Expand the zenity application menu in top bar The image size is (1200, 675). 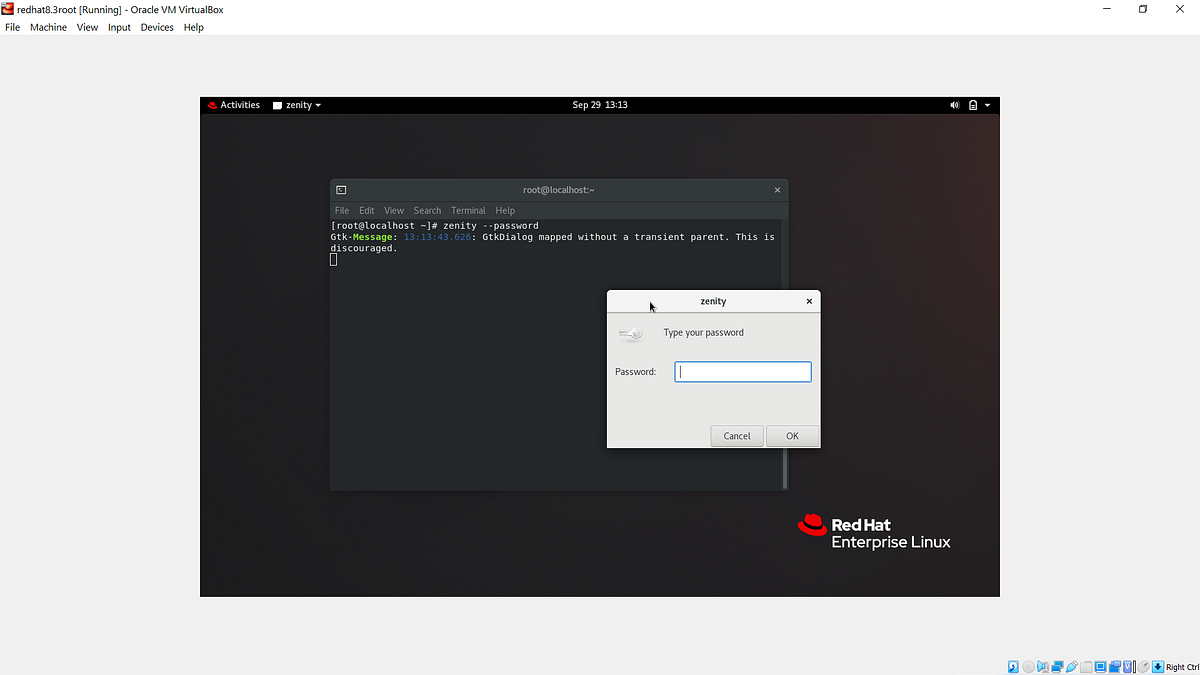click(x=296, y=104)
